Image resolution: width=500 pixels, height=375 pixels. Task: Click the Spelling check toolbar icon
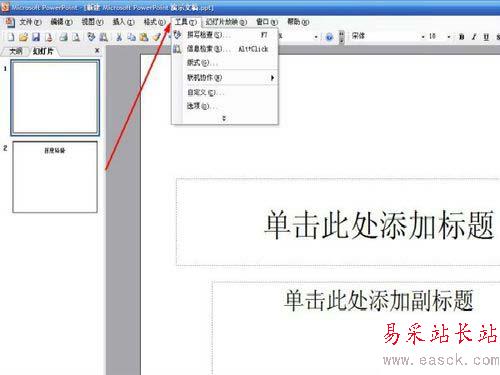point(91,37)
